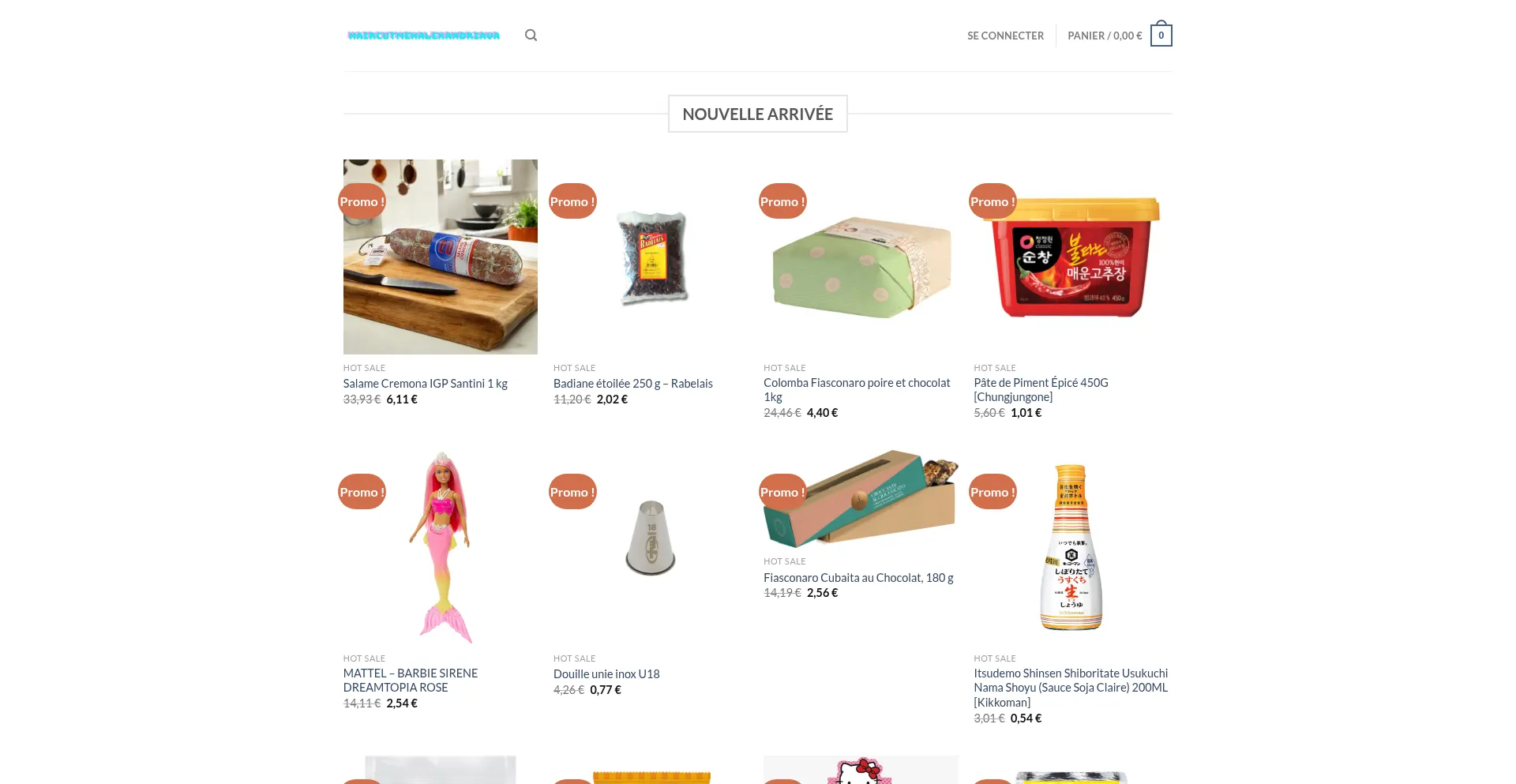Open the Colomba Fiasconaro poire et chocolat link
This screenshot has height=784, width=1516.
tap(857, 390)
